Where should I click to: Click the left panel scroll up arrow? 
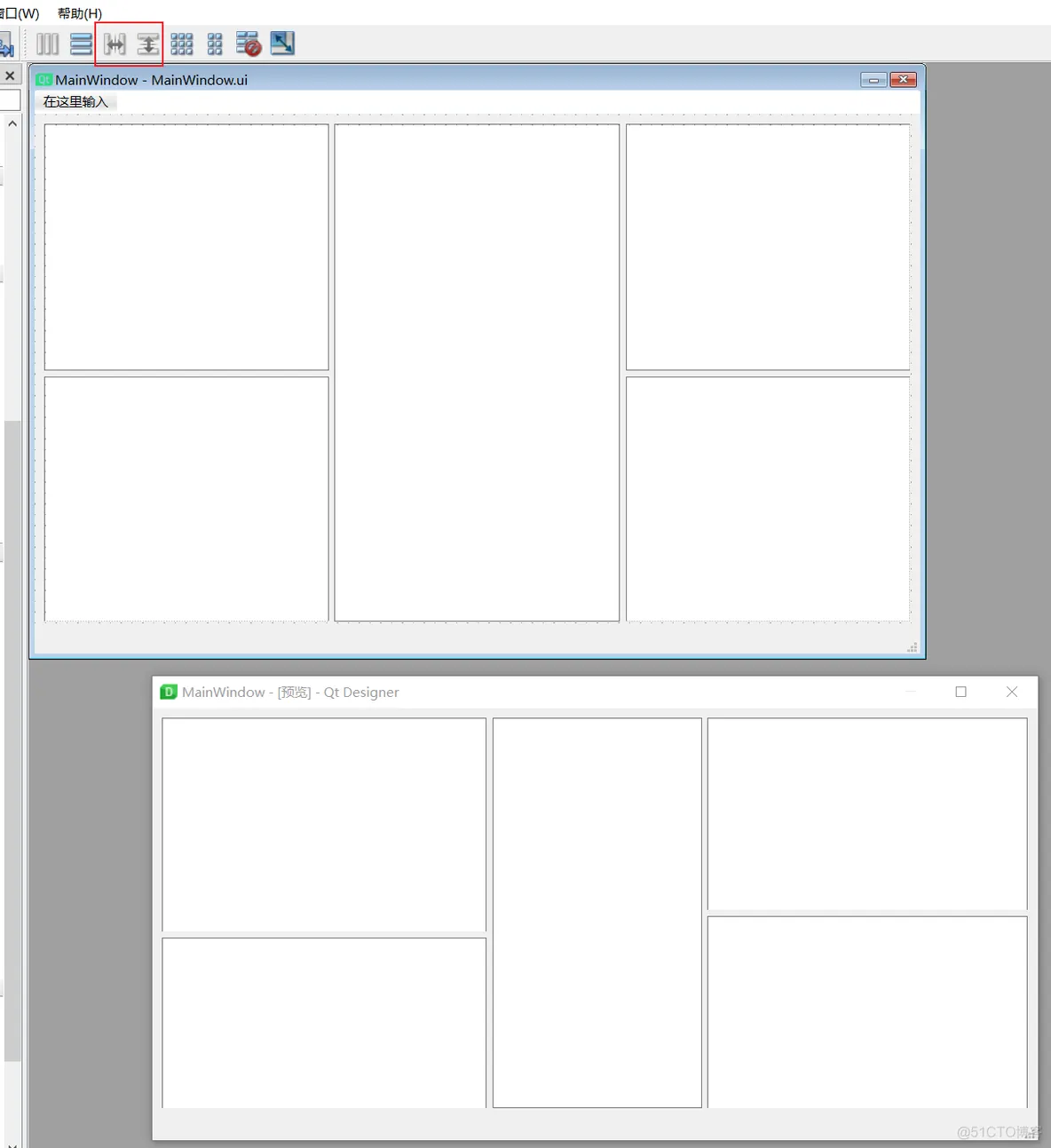click(12, 124)
